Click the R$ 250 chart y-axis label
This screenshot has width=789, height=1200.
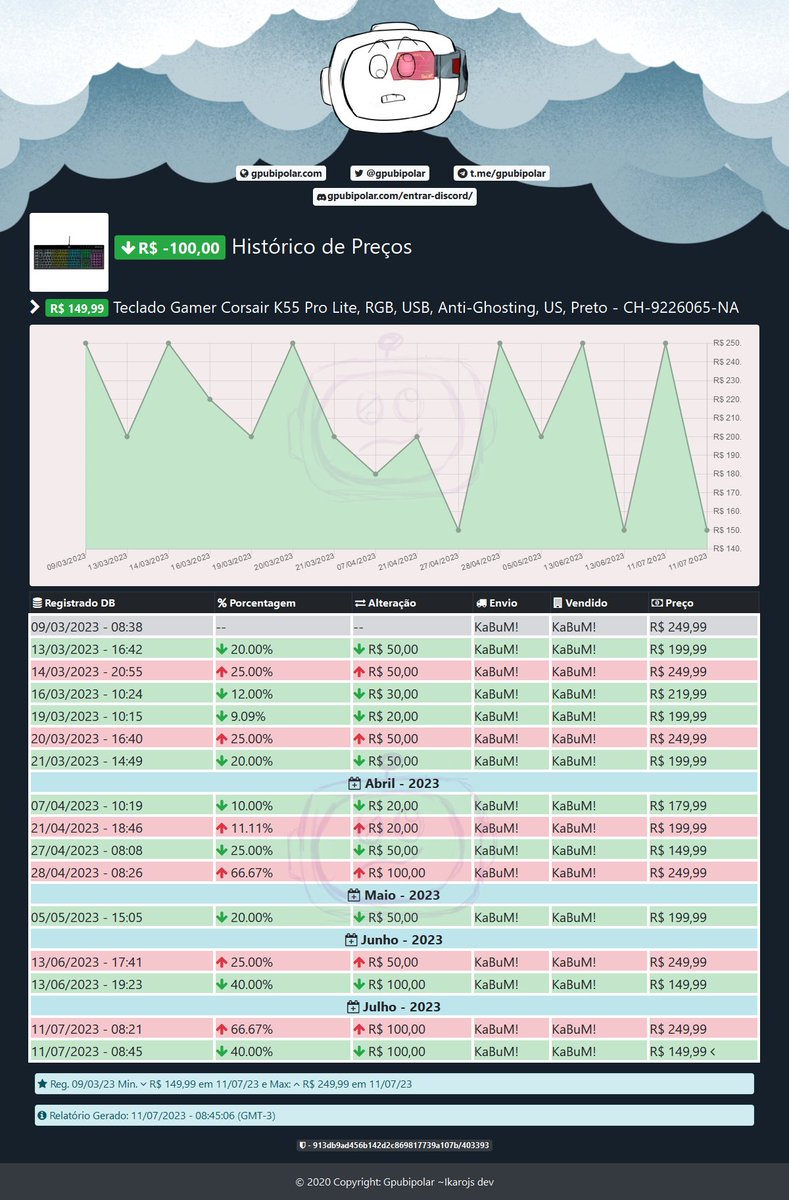click(728, 343)
